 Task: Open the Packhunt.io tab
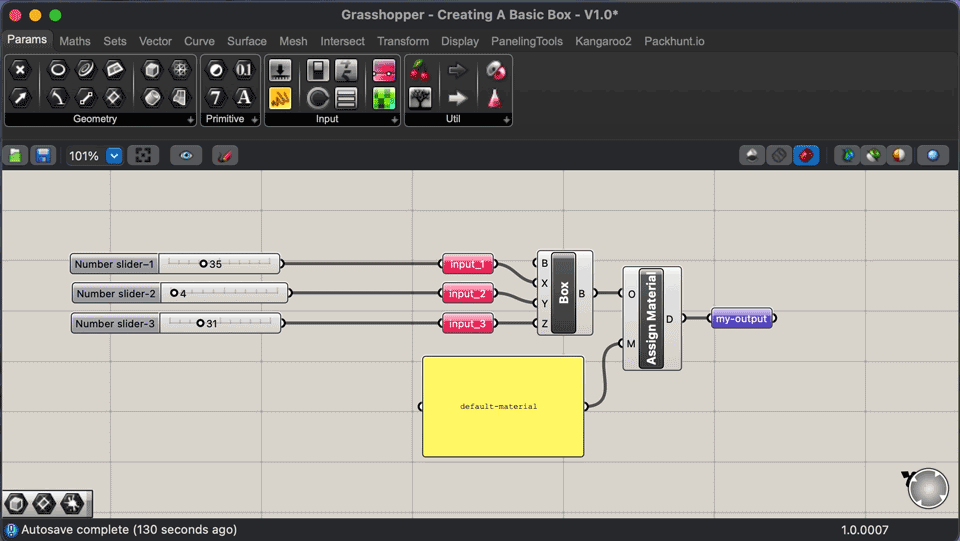point(674,41)
